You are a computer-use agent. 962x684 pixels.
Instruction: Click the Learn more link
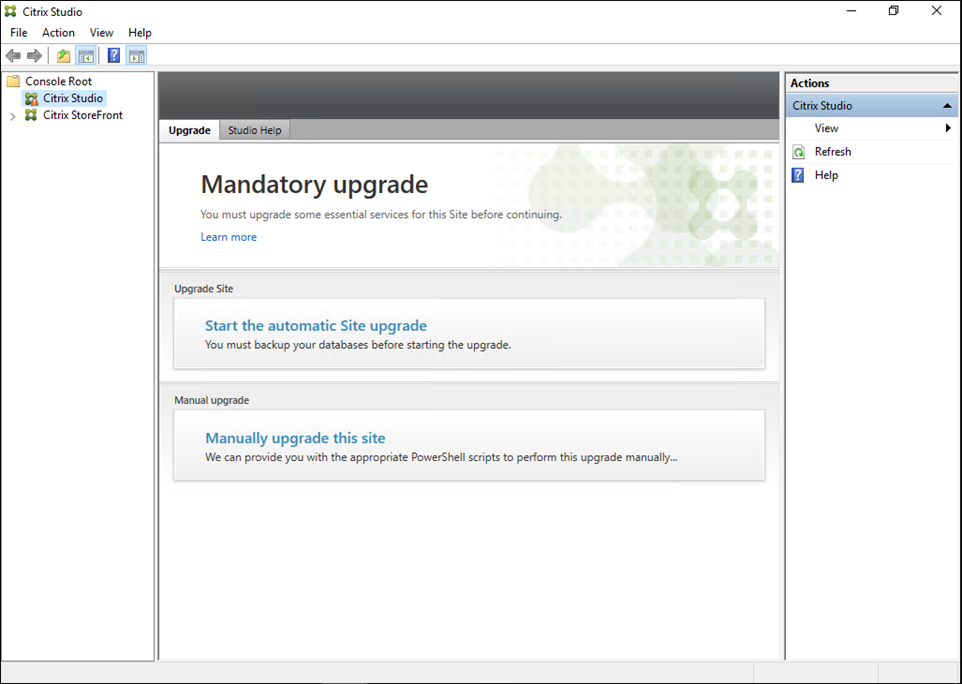click(x=229, y=237)
